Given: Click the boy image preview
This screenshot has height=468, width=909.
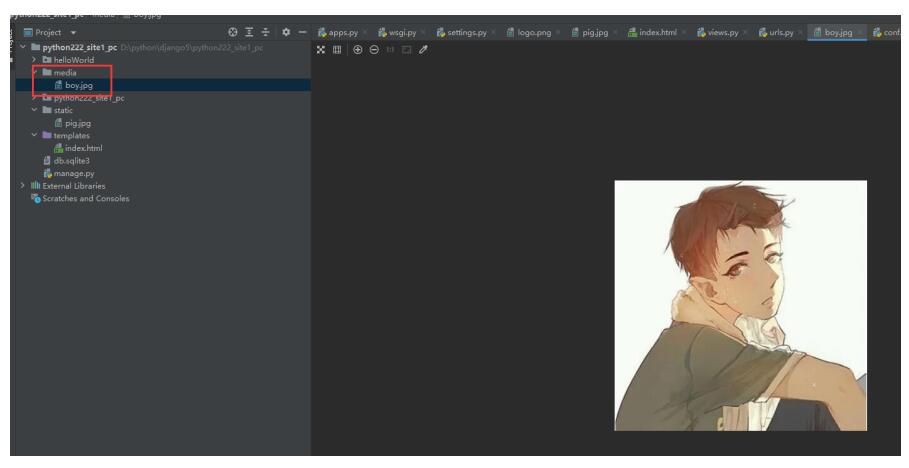Looking at the screenshot, I should (740, 305).
